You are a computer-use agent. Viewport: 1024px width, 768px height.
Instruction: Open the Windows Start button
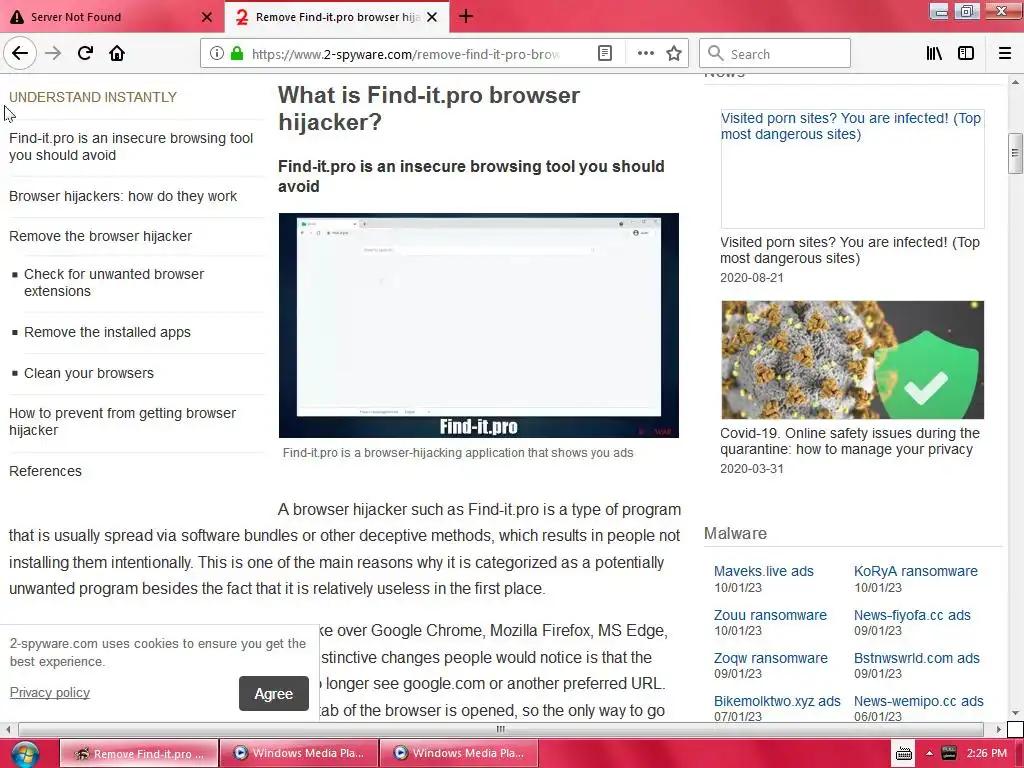(x=25, y=754)
